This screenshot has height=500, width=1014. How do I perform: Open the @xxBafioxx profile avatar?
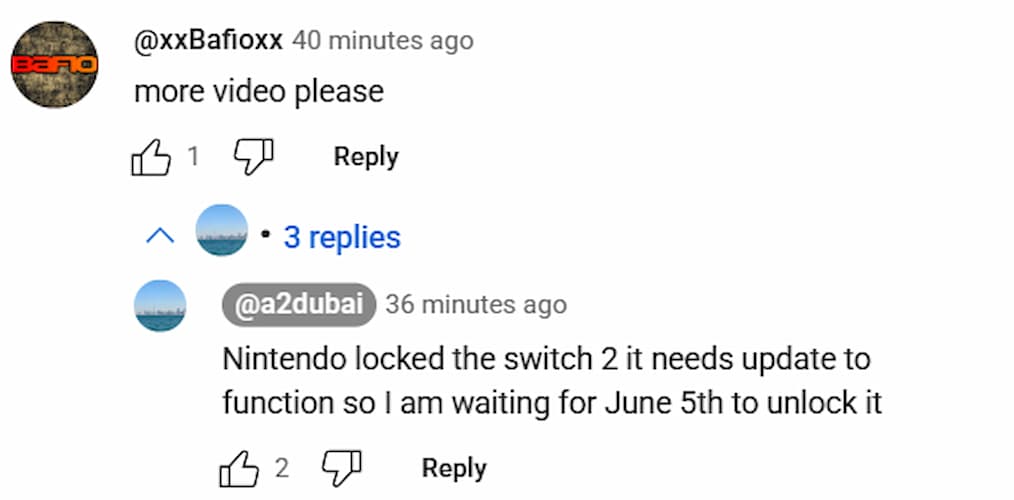point(55,64)
